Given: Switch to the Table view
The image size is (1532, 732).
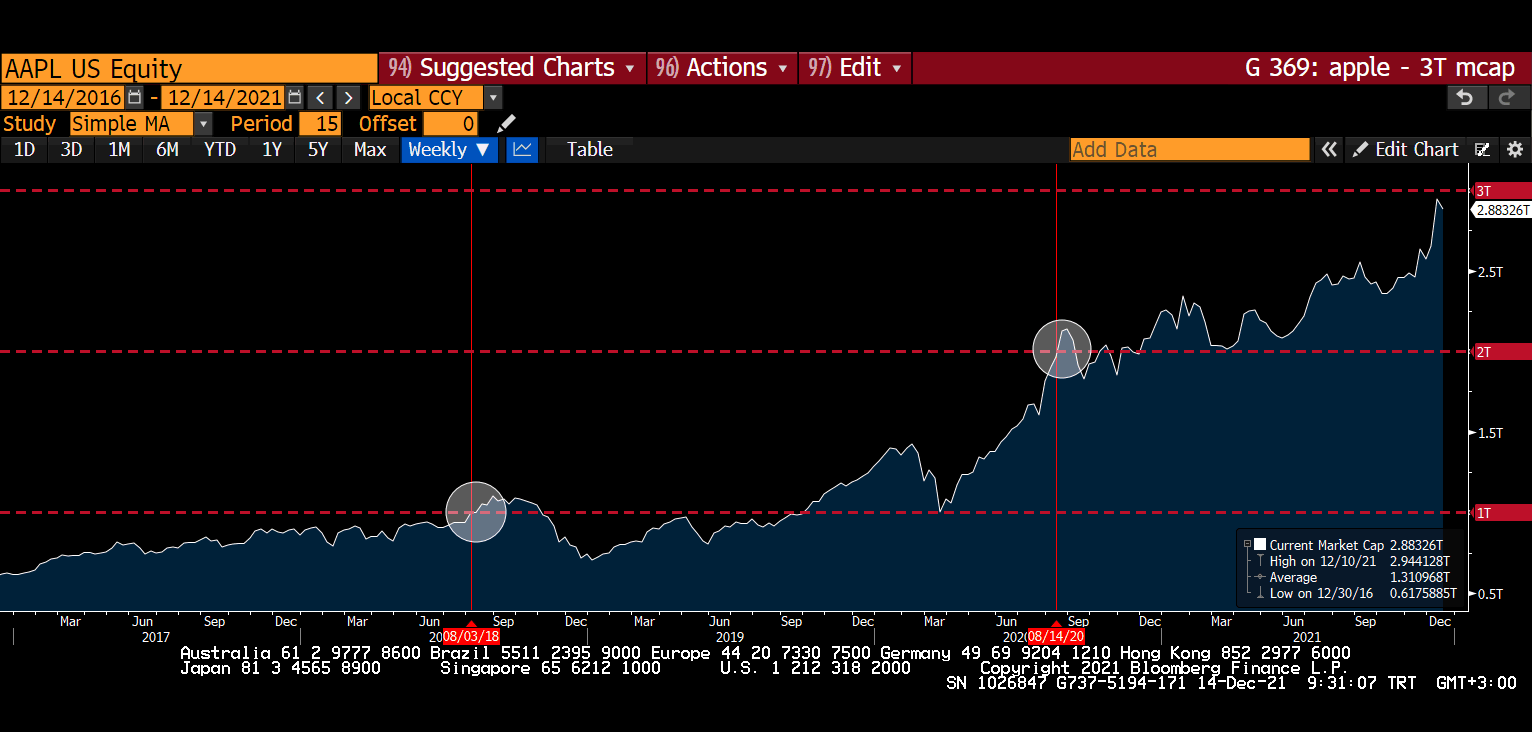Looking at the screenshot, I should click(x=589, y=149).
